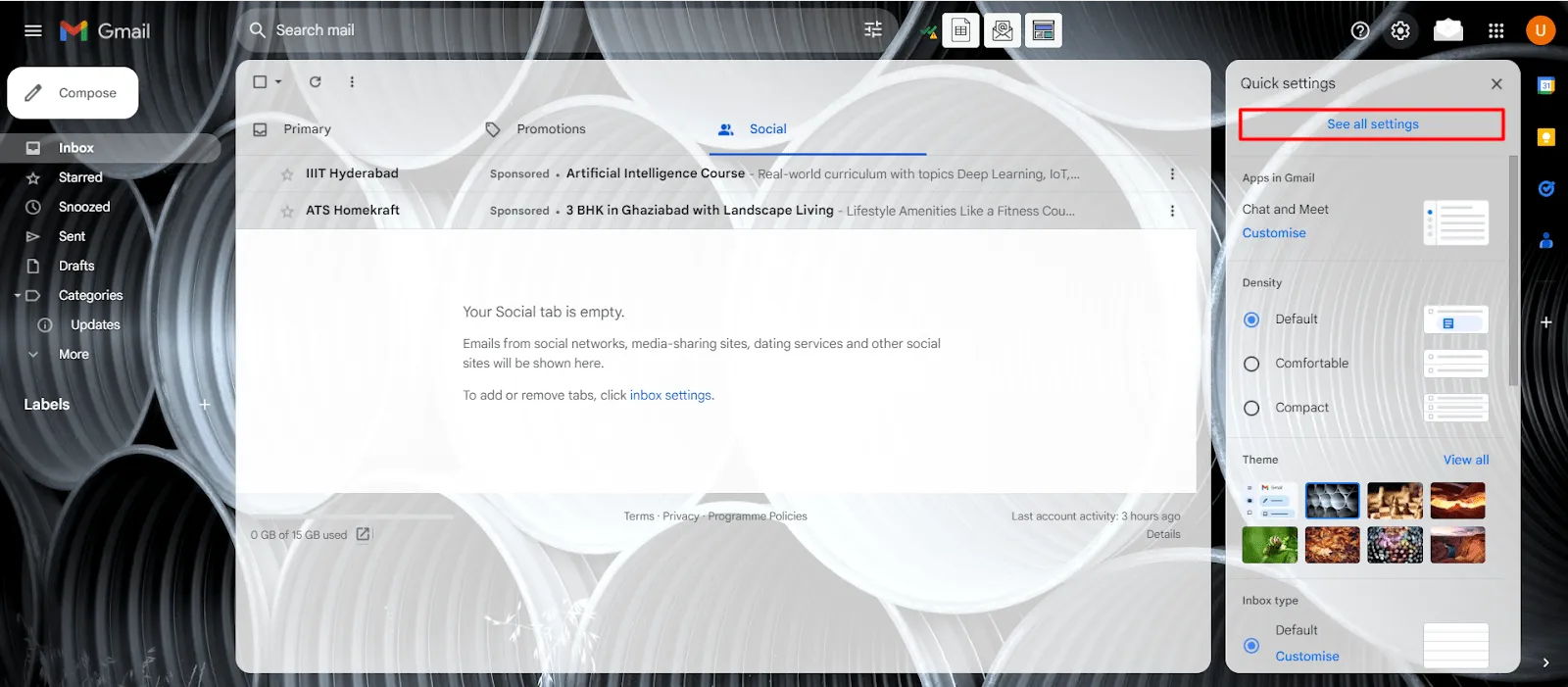This screenshot has width=1568, height=687.
Task: Click the Gmail logo
Action: tap(105, 30)
